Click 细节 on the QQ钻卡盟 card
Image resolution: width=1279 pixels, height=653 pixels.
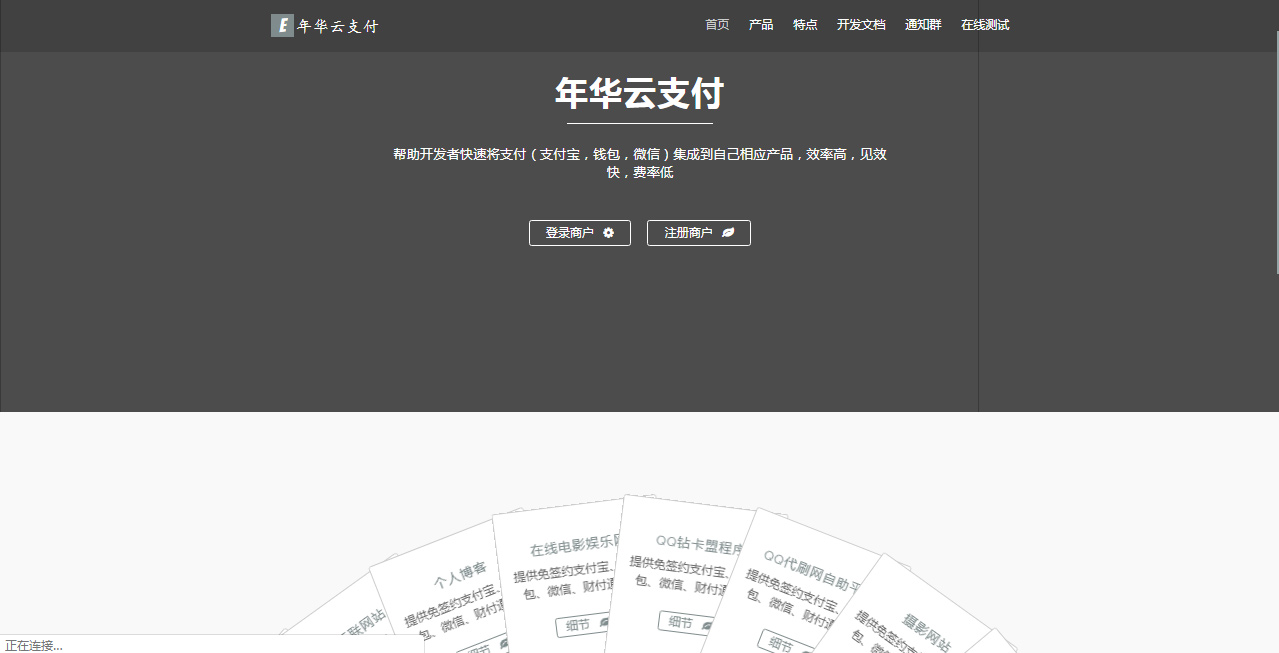point(686,623)
